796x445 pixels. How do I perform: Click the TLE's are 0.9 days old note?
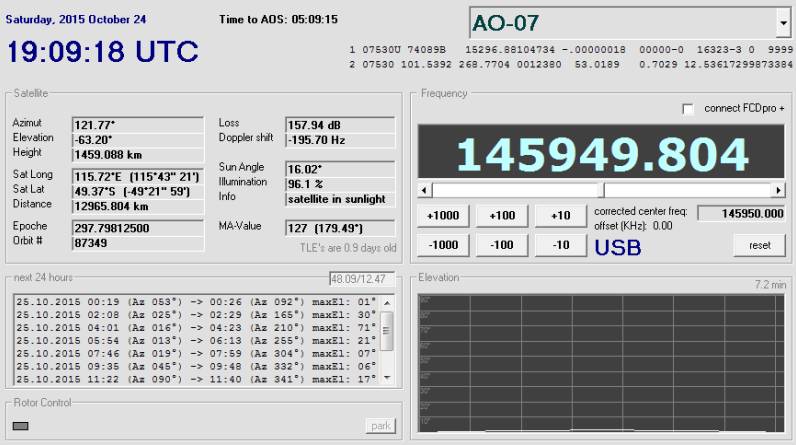(x=348, y=248)
